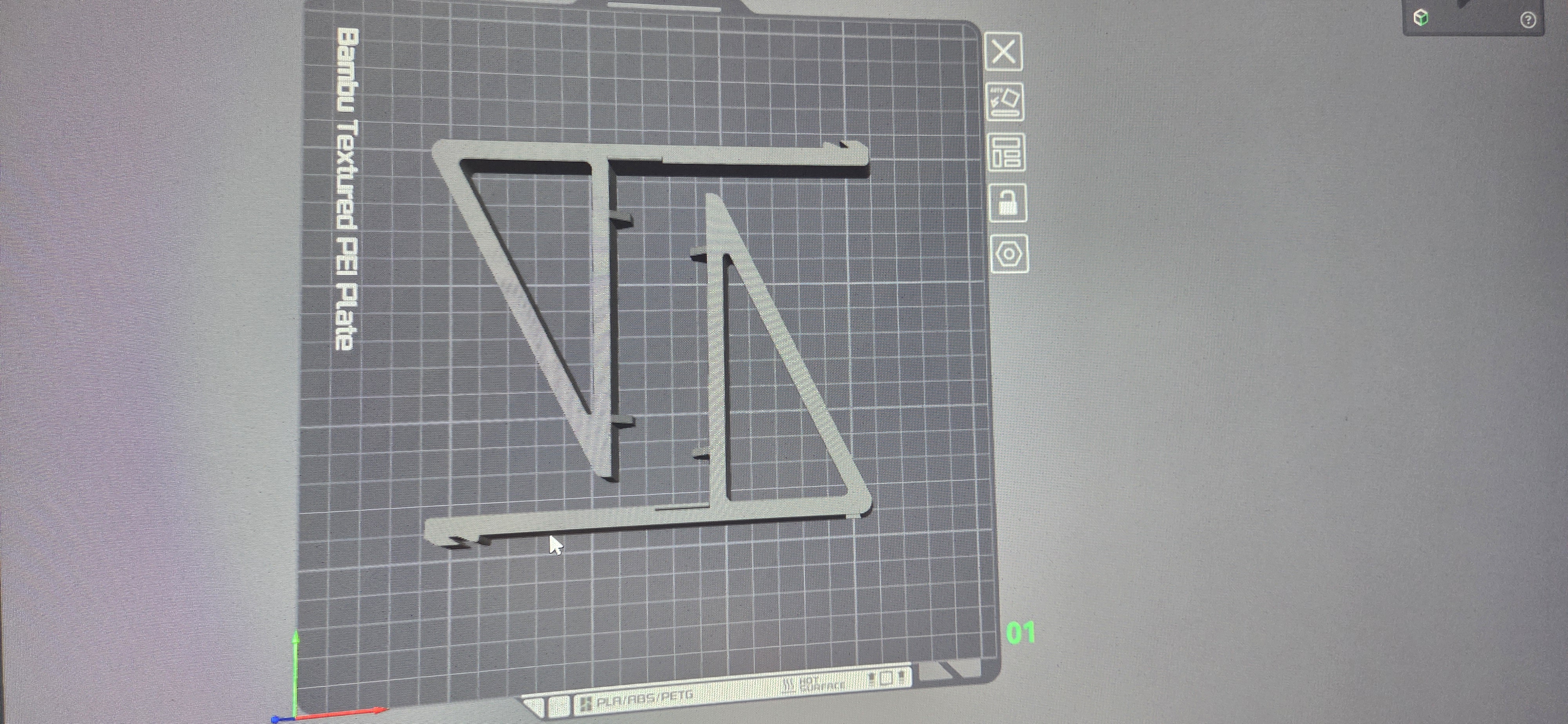Image resolution: width=1568 pixels, height=724 pixels.
Task: Toggle the plate lock icon
Action: 1008,203
